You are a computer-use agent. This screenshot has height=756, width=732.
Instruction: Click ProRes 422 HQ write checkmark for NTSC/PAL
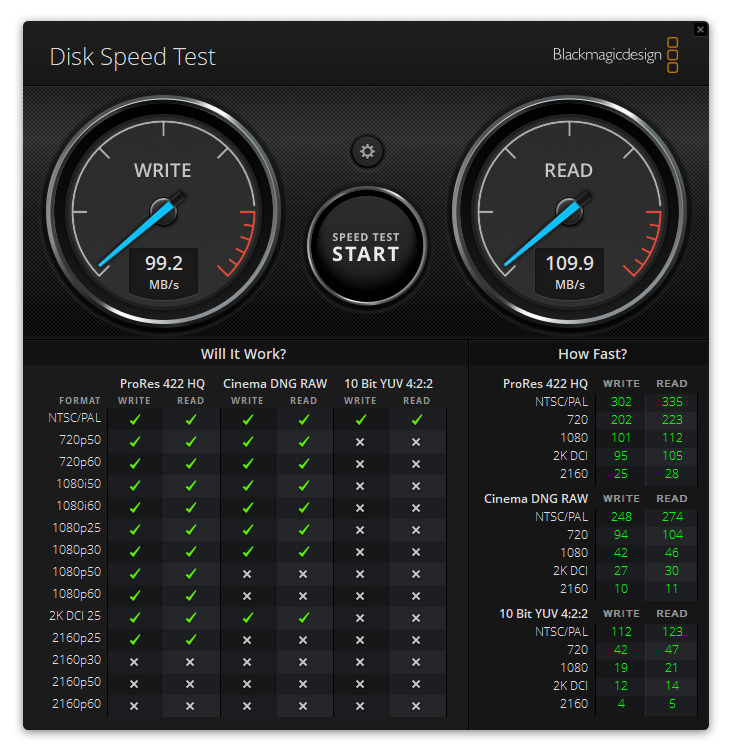pyautogui.click(x=134, y=420)
